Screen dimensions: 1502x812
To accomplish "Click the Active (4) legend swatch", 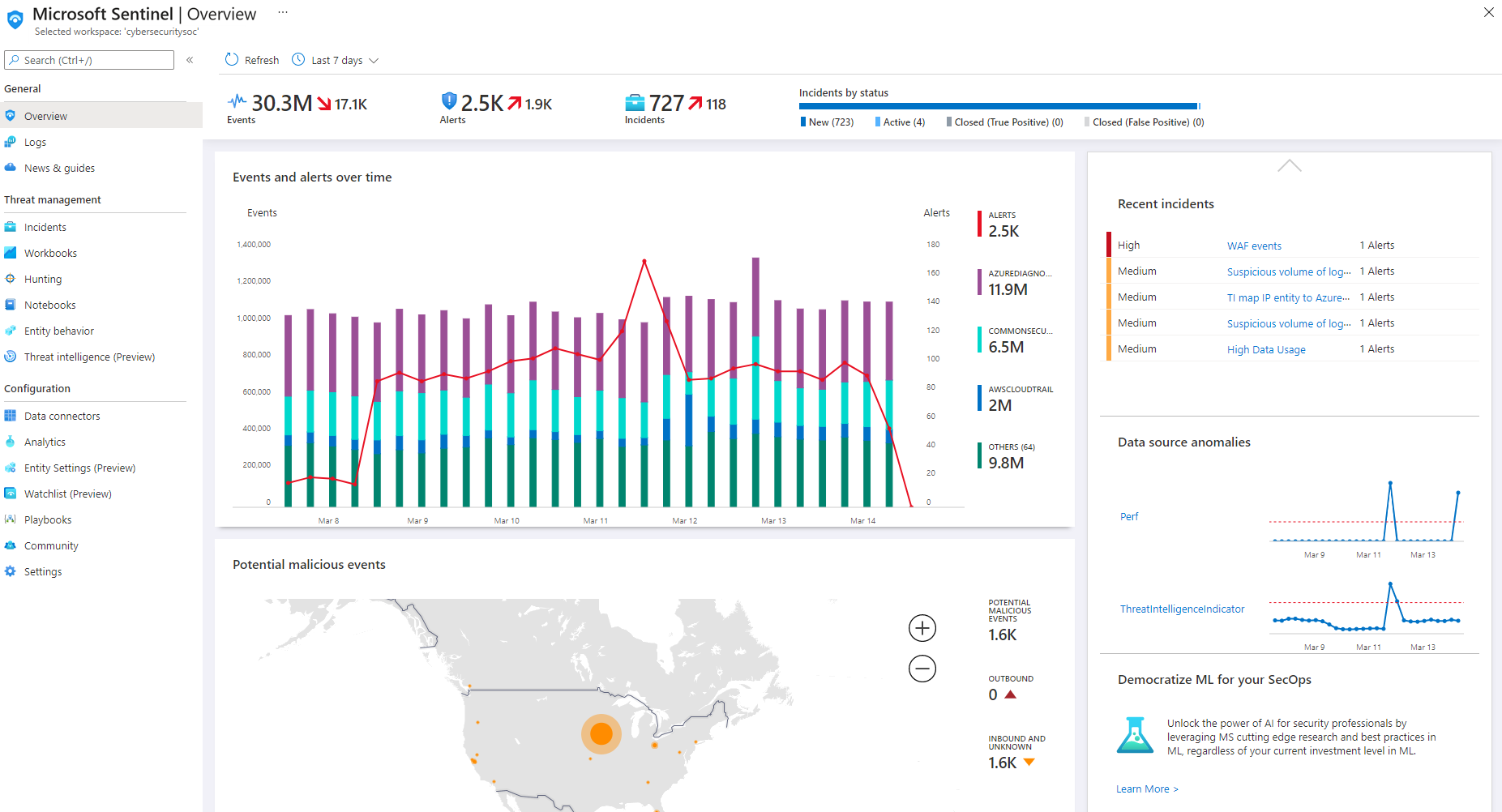I will pyautogui.click(x=878, y=122).
